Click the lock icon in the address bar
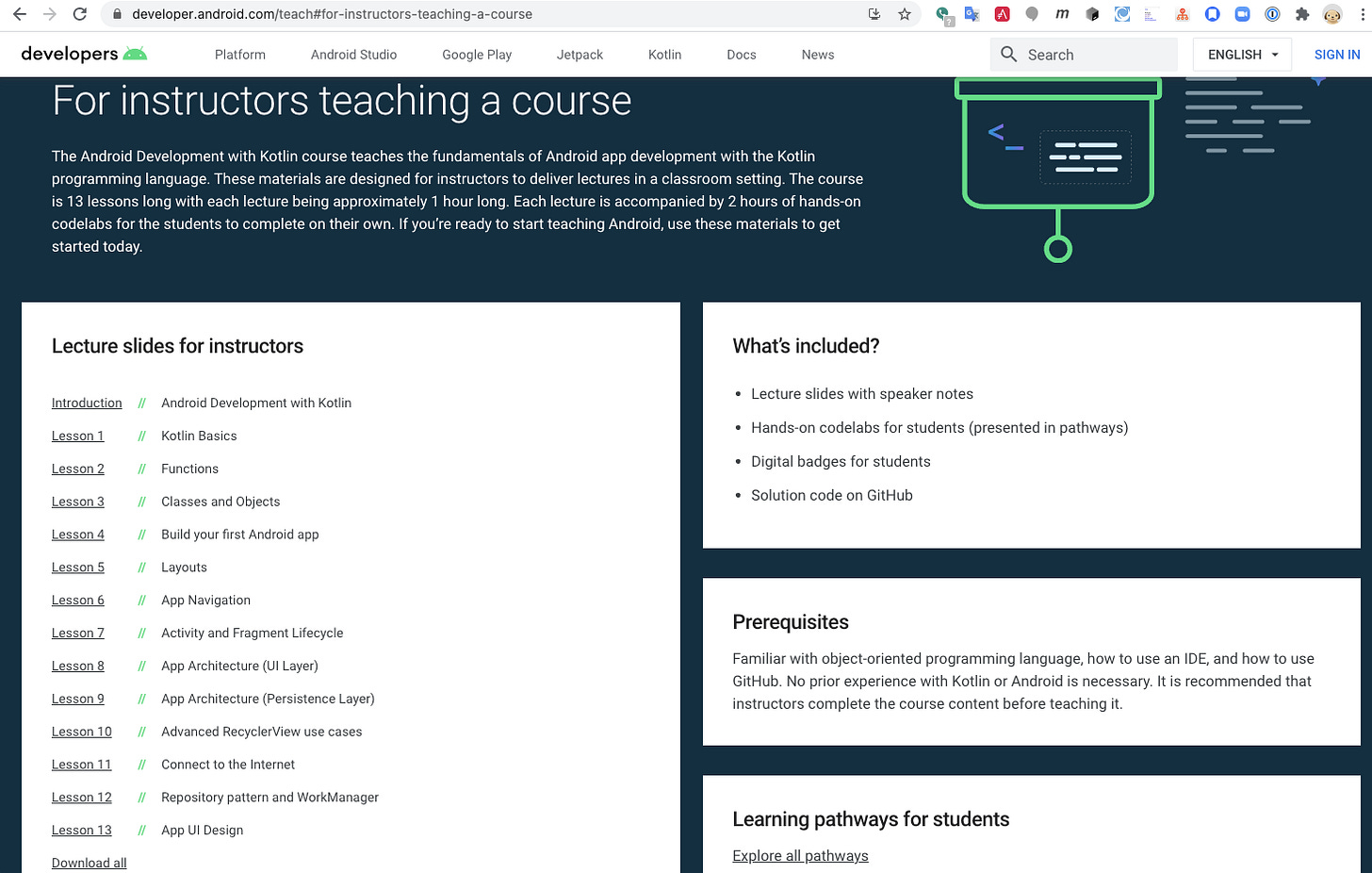1372x873 pixels. pos(117,14)
